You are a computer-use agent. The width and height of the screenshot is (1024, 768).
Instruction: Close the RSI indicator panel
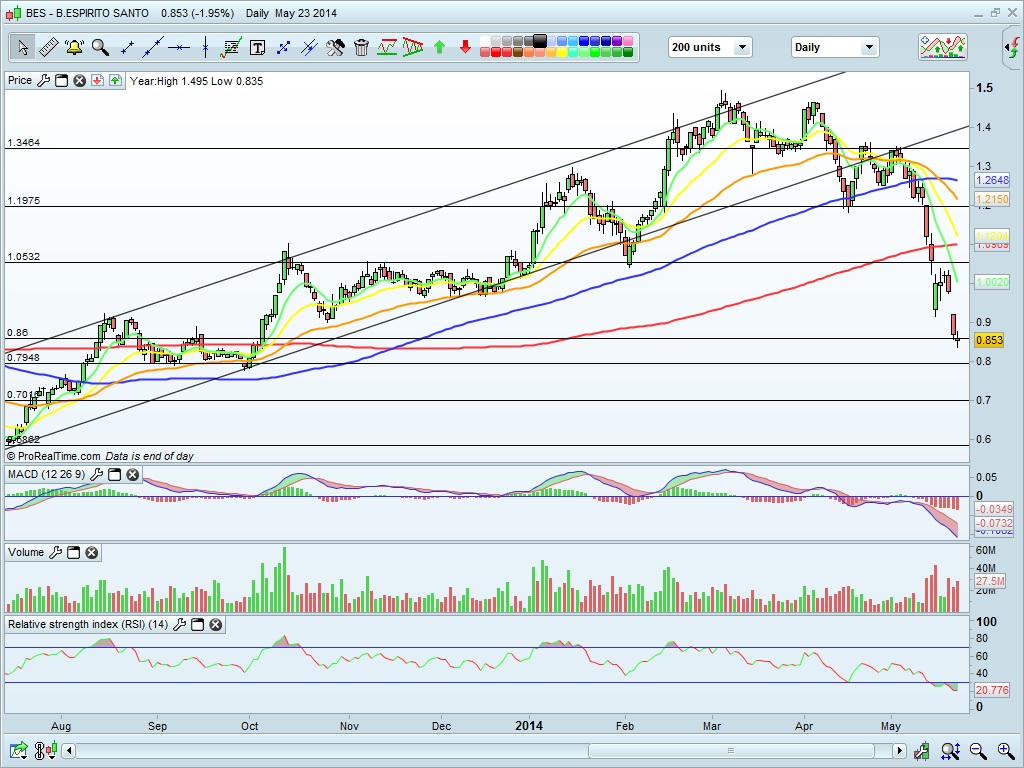pos(216,624)
